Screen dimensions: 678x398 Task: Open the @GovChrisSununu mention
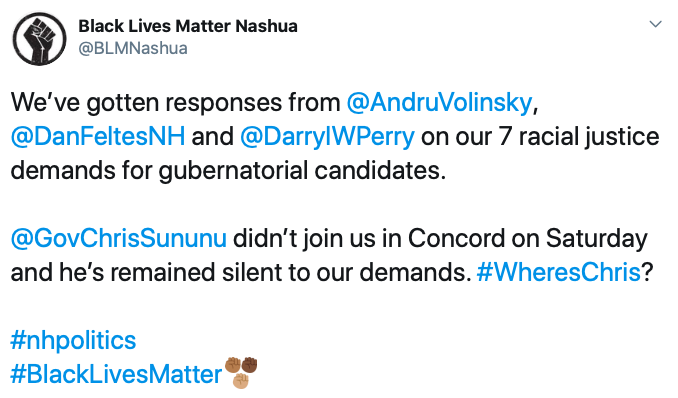point(118,238)
